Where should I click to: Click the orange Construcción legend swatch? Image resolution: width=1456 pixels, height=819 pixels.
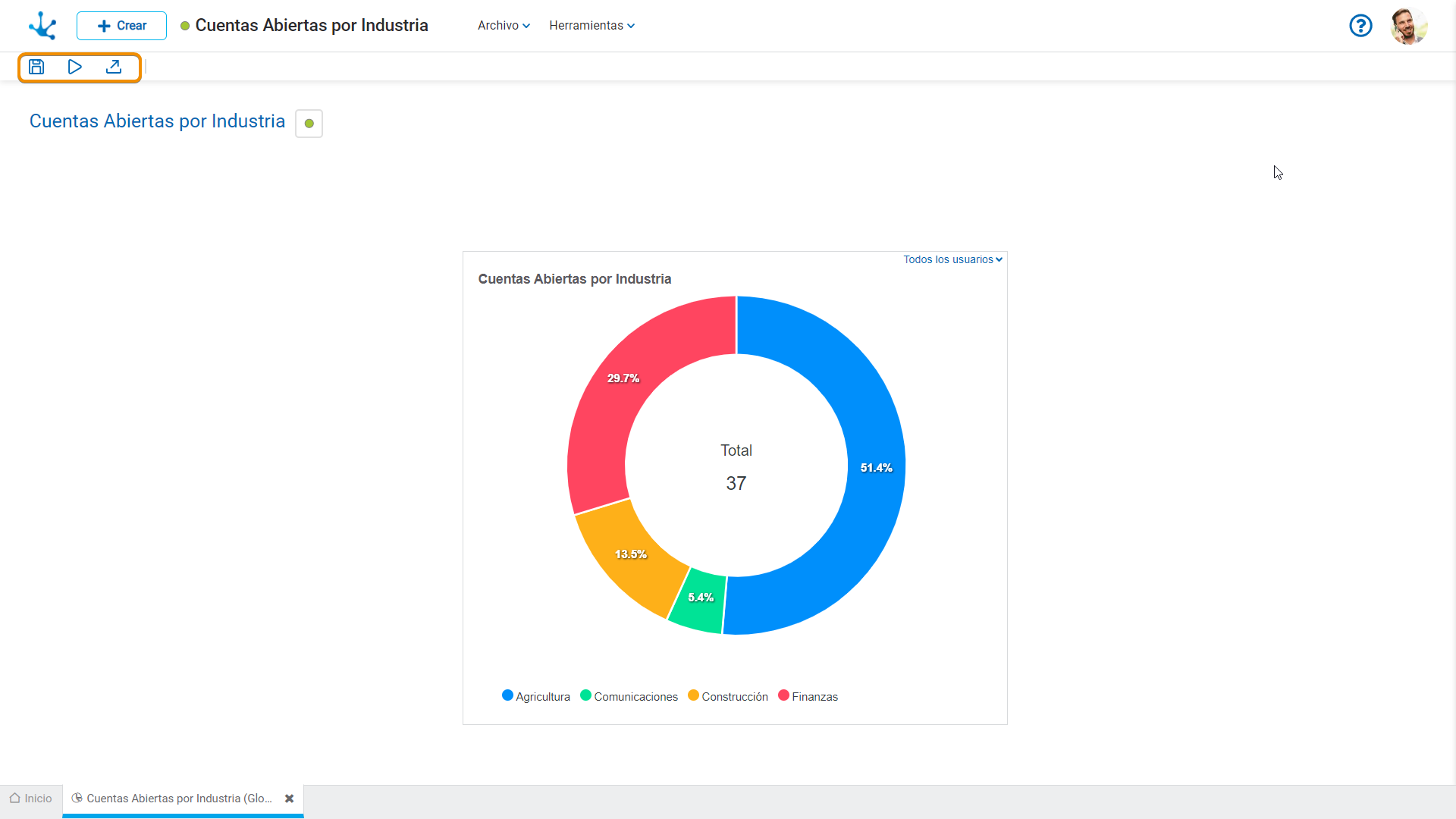(693, 695)
